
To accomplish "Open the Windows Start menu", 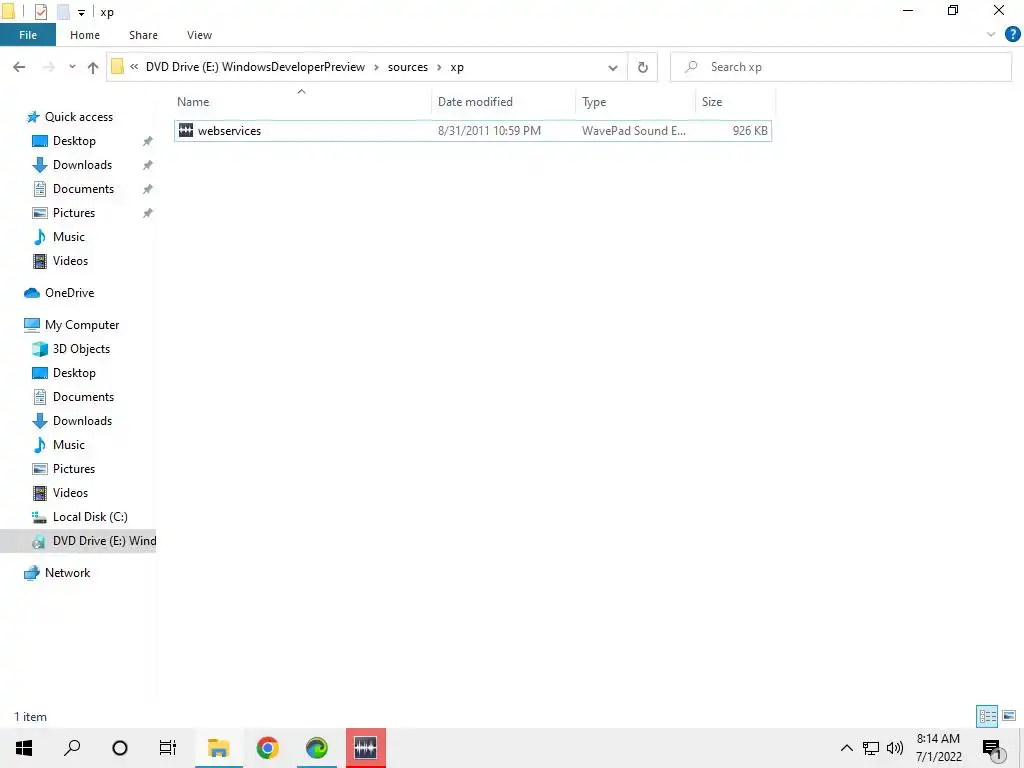I will coord(24,748).
